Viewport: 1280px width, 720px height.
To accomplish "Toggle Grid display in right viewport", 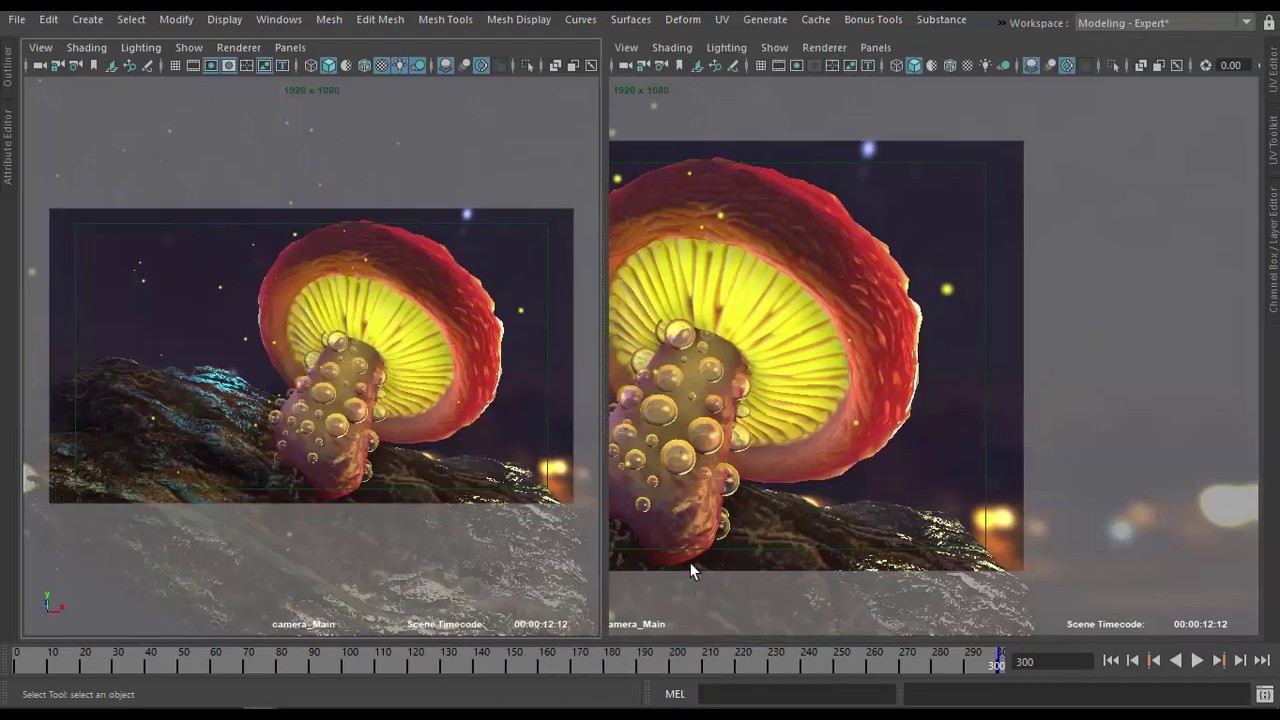I will (x=760, y=65).
